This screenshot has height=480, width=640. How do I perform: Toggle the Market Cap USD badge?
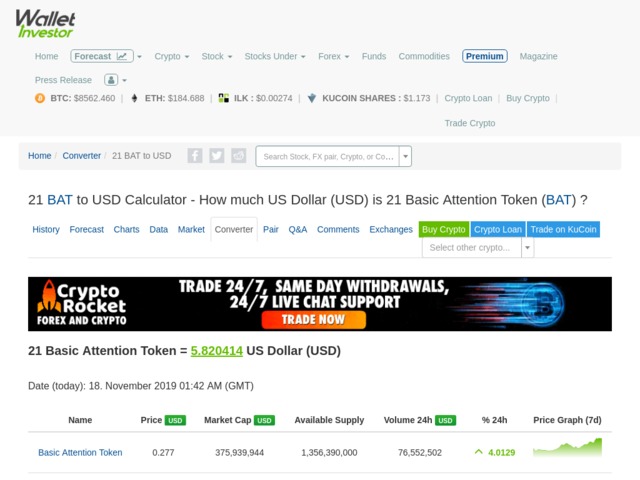(264, 420)
